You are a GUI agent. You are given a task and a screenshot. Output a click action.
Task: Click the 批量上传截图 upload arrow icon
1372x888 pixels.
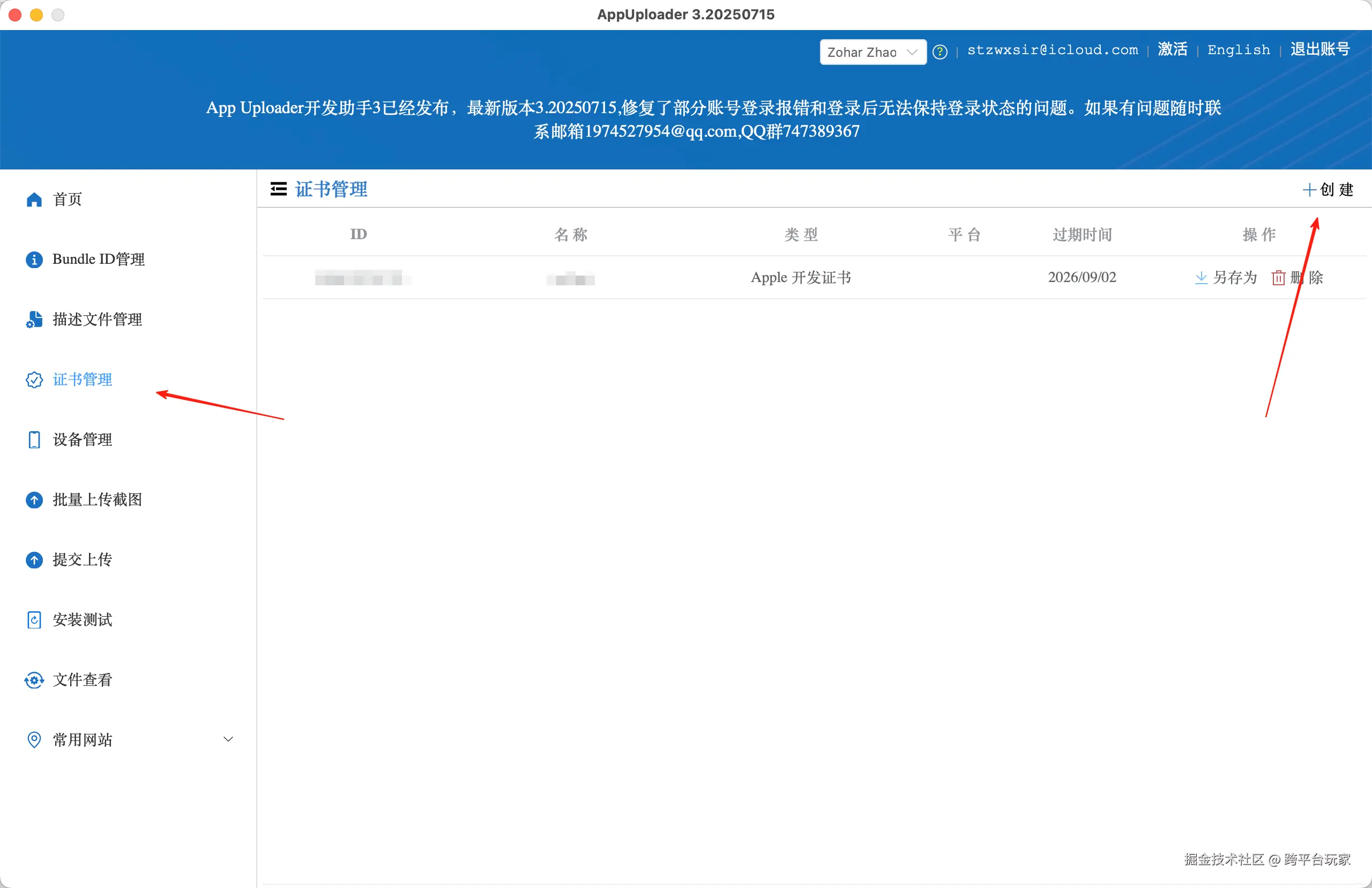point(34,499)
